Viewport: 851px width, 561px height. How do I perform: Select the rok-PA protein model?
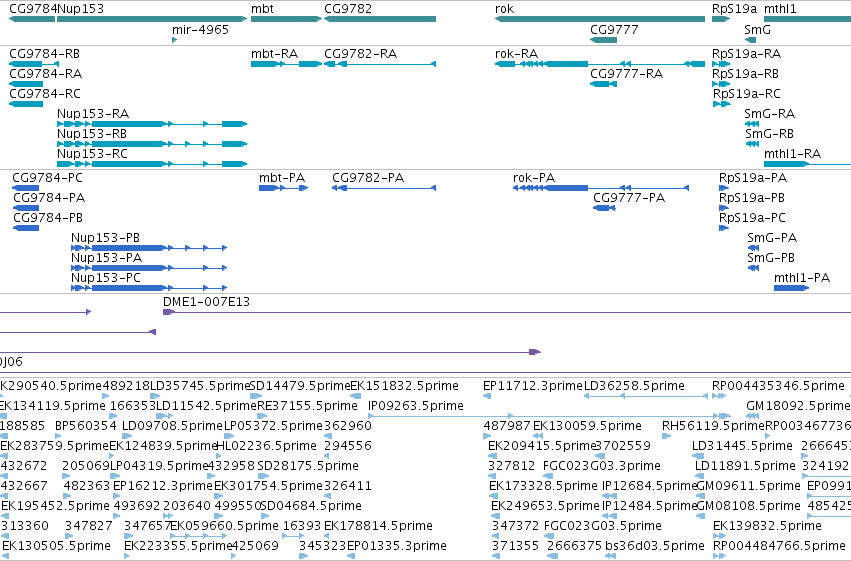click(601, 188)
